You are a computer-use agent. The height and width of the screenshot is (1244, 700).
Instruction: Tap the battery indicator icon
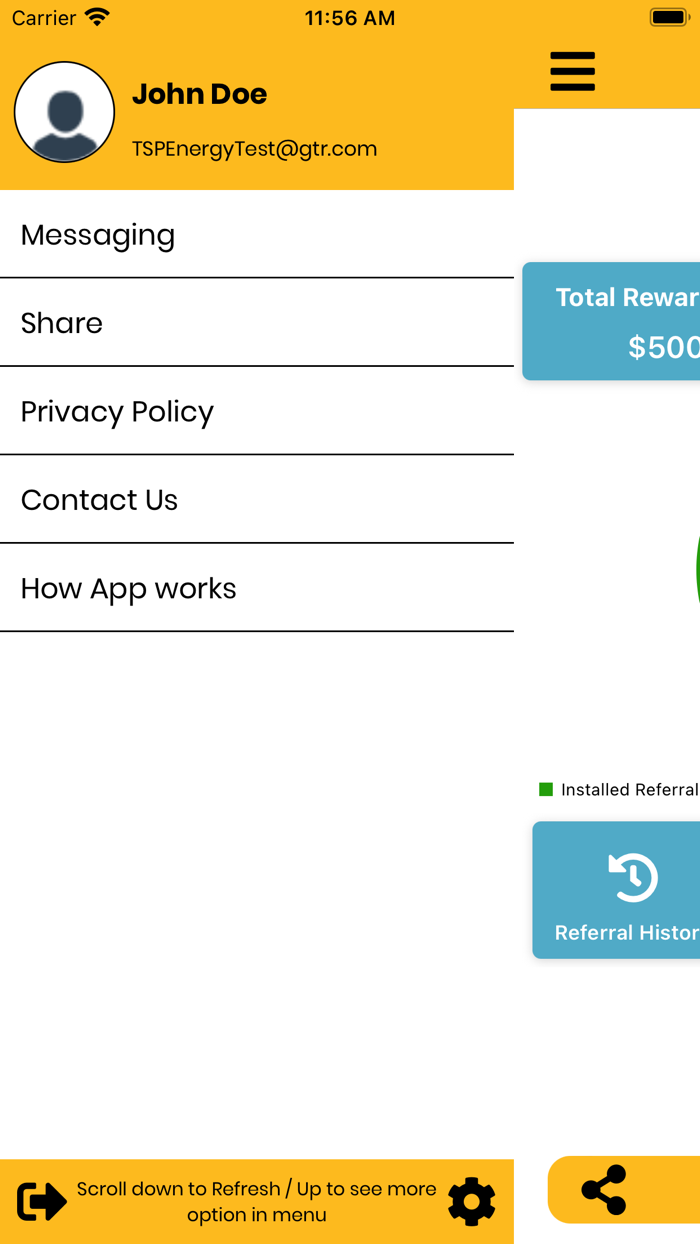[668, 18]
